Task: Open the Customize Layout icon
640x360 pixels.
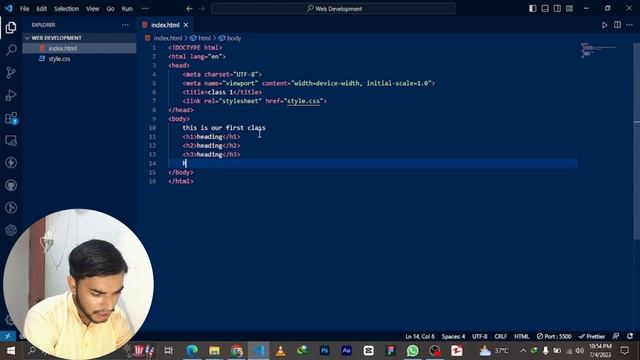Action: click(569, 9)
